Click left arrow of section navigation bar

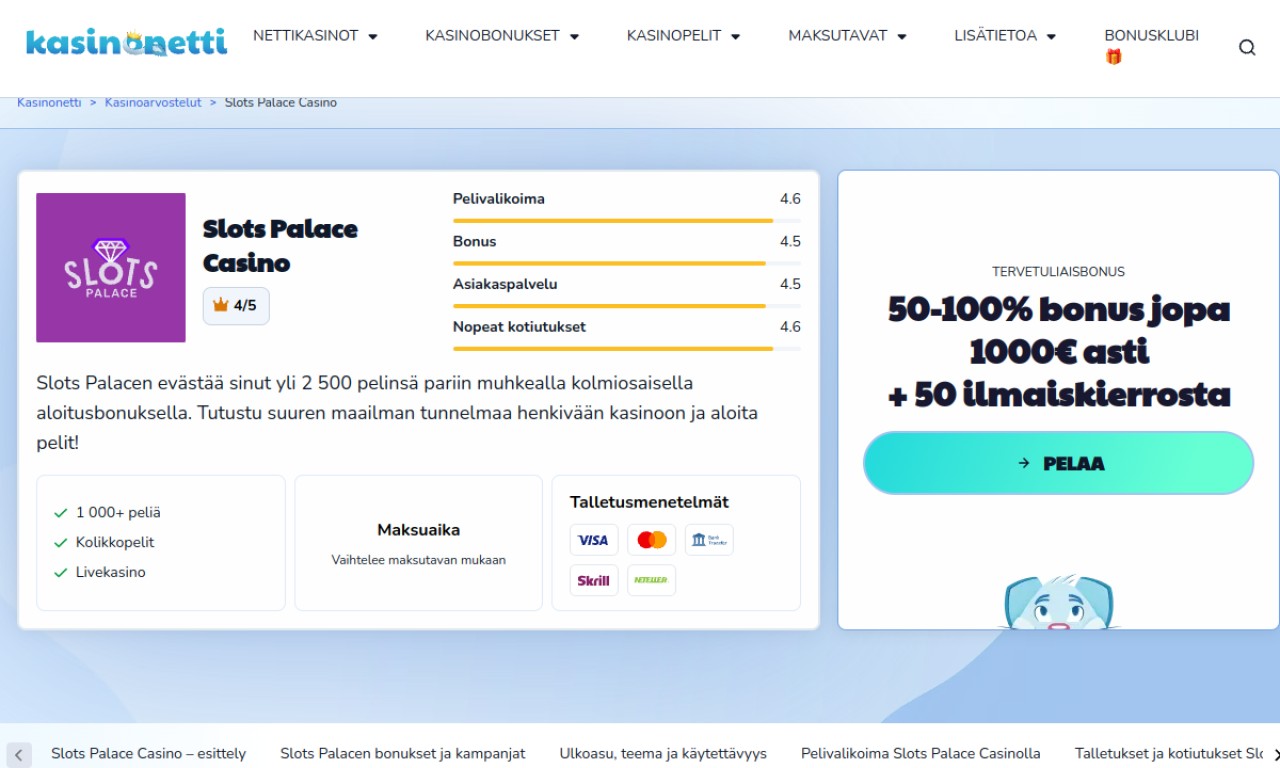[19, 754]
